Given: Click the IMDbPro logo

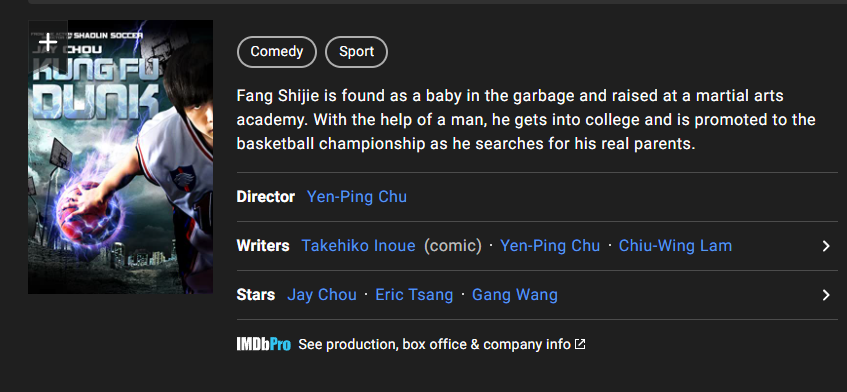Looking at the screenshot, I should (264, 344).
